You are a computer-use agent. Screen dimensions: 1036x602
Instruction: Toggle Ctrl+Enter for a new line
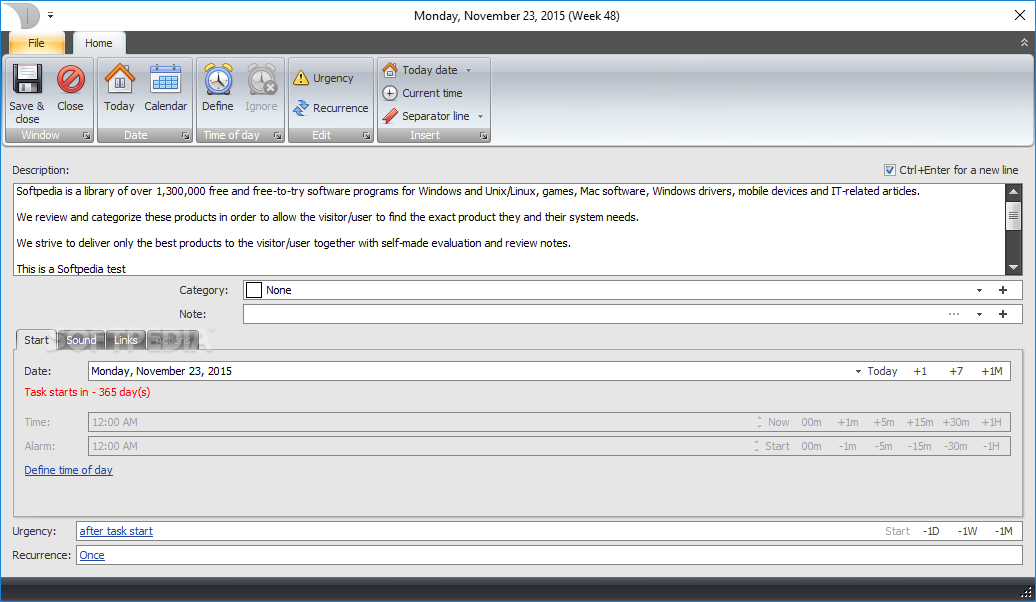(x=890, y=170)
